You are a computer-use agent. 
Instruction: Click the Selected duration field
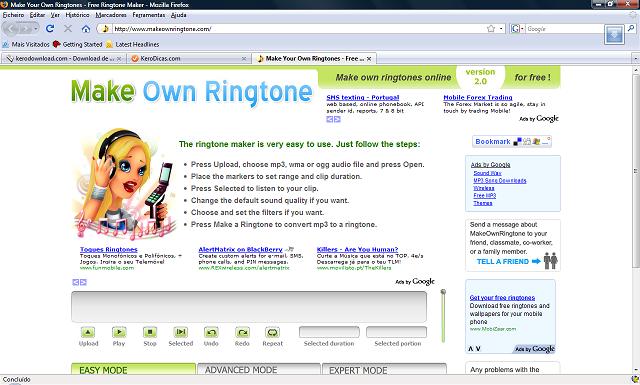point(329,332)
